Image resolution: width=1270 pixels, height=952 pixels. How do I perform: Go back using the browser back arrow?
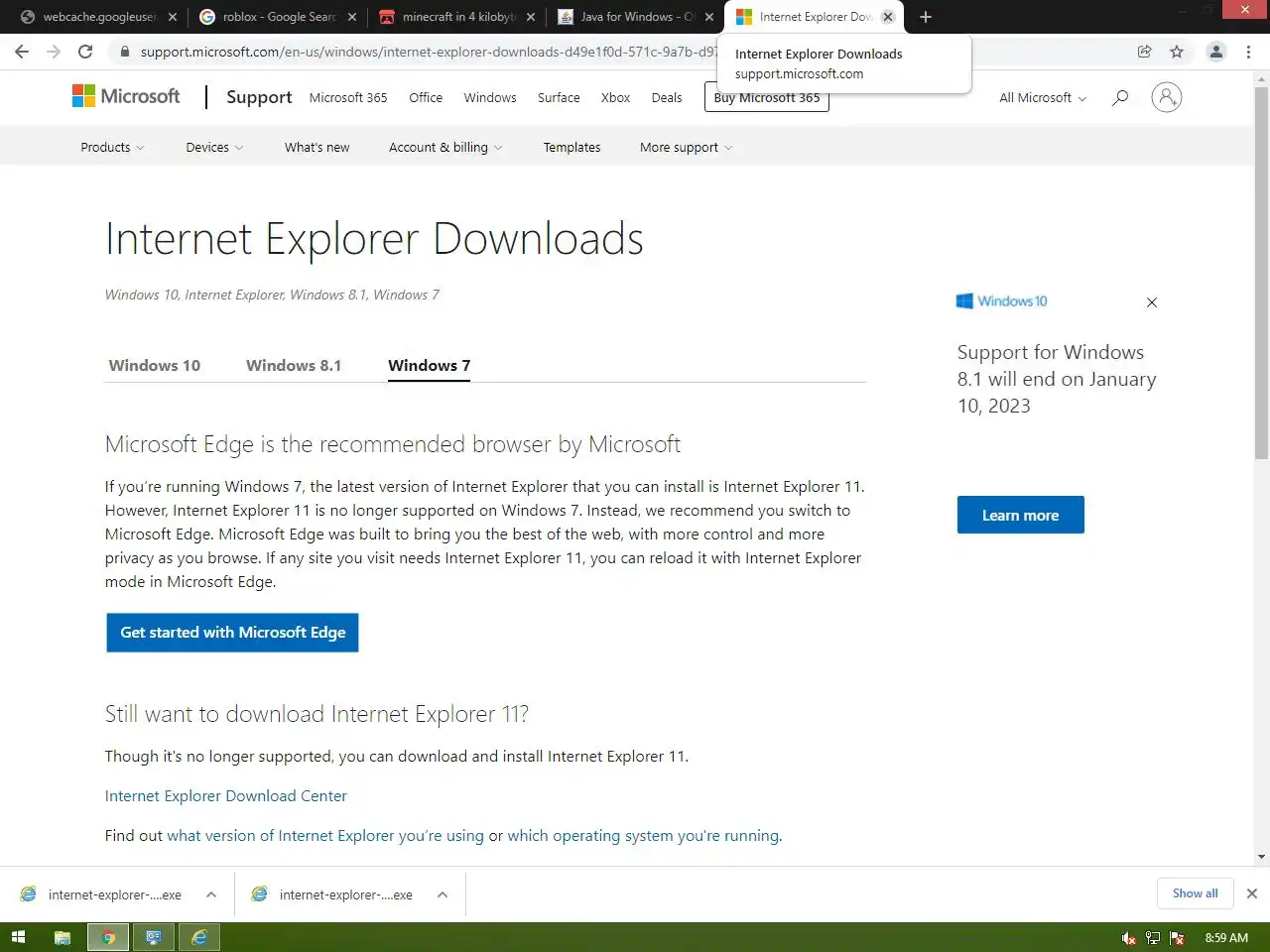(x=22, y=52)
